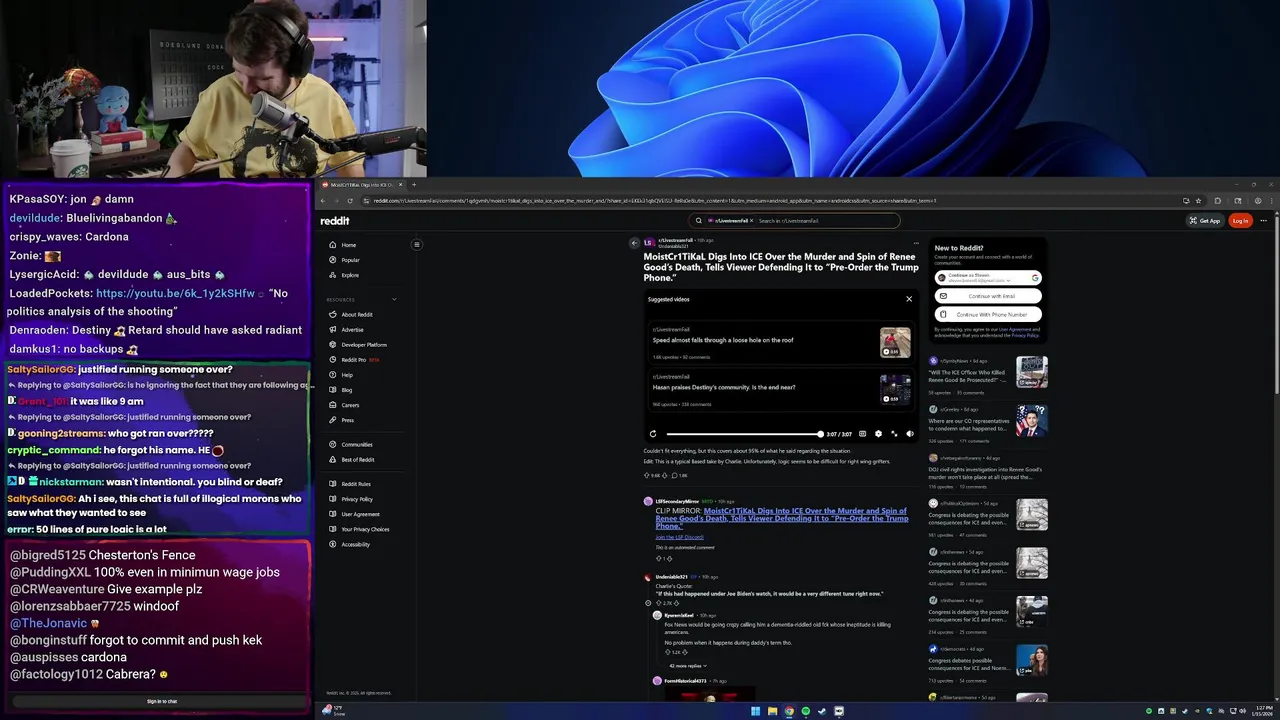Collapse the Resources section chevron
The height and width of the screenshot is (720, 1280).
point(394,299)
